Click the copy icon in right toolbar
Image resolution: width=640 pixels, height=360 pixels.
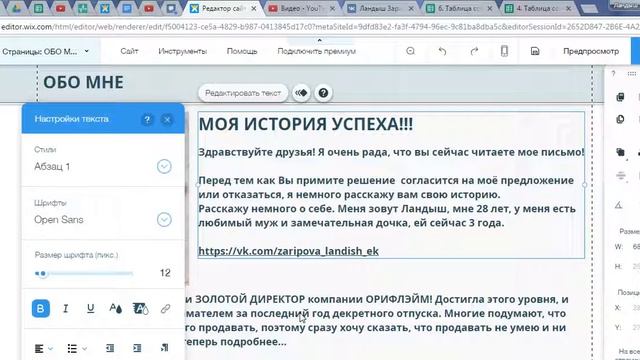tap(620, 97)
